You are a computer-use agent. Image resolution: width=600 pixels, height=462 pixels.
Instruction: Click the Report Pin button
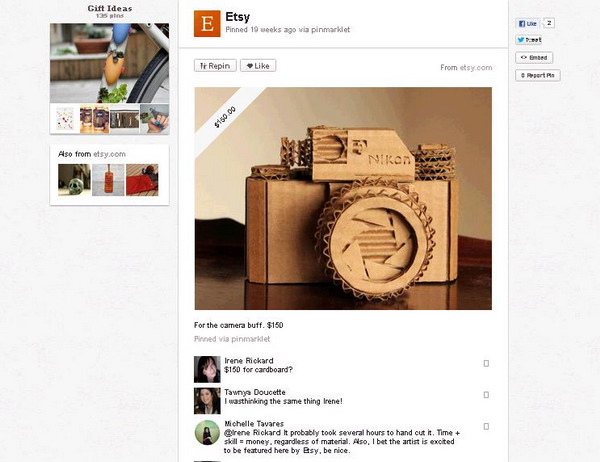[x=538, y=75]
